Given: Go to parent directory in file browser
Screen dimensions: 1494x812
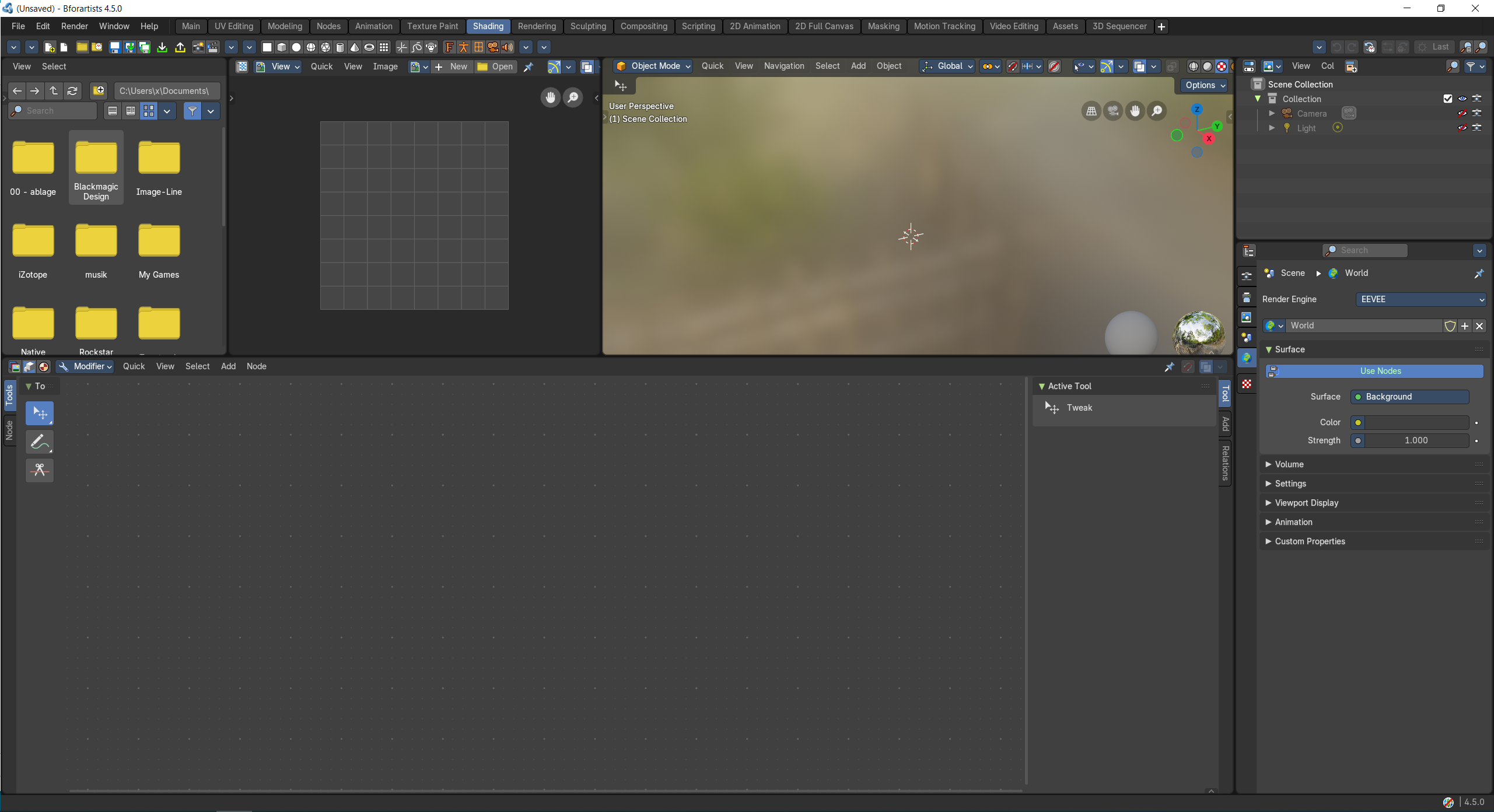Looking at the screenshot, I should pyautogui.click(x=54, y=90).
